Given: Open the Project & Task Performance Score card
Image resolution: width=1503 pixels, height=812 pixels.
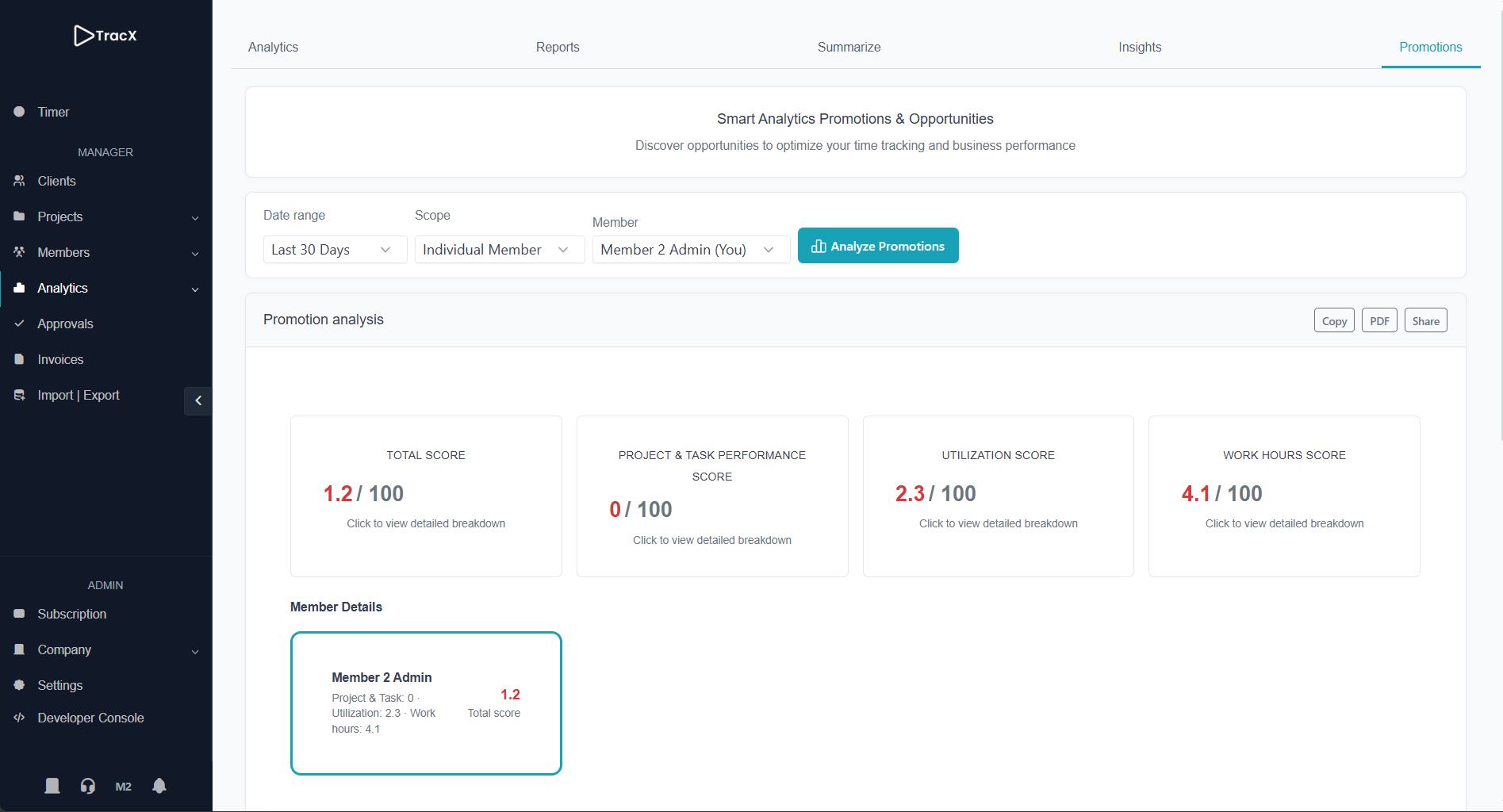Looking at the screenshot, I should click(x=712, y=496).
